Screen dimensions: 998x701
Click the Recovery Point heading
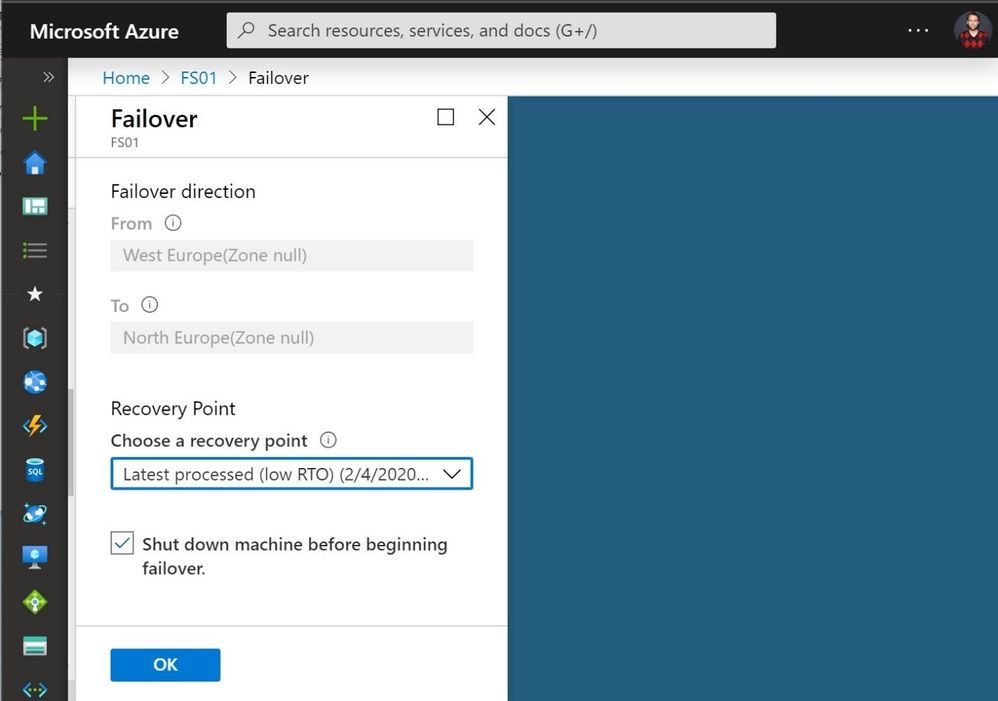pyautogui.click(x=173, y=408)
